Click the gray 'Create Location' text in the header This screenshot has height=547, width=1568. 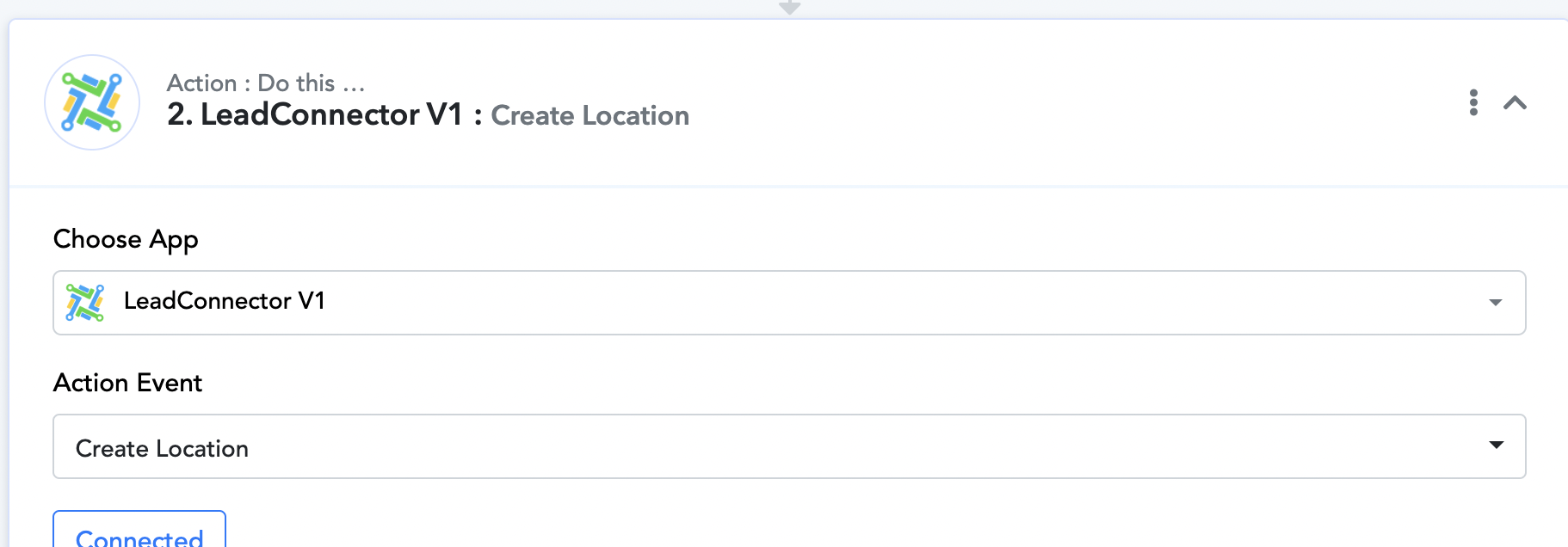click(x=590, y=115)
